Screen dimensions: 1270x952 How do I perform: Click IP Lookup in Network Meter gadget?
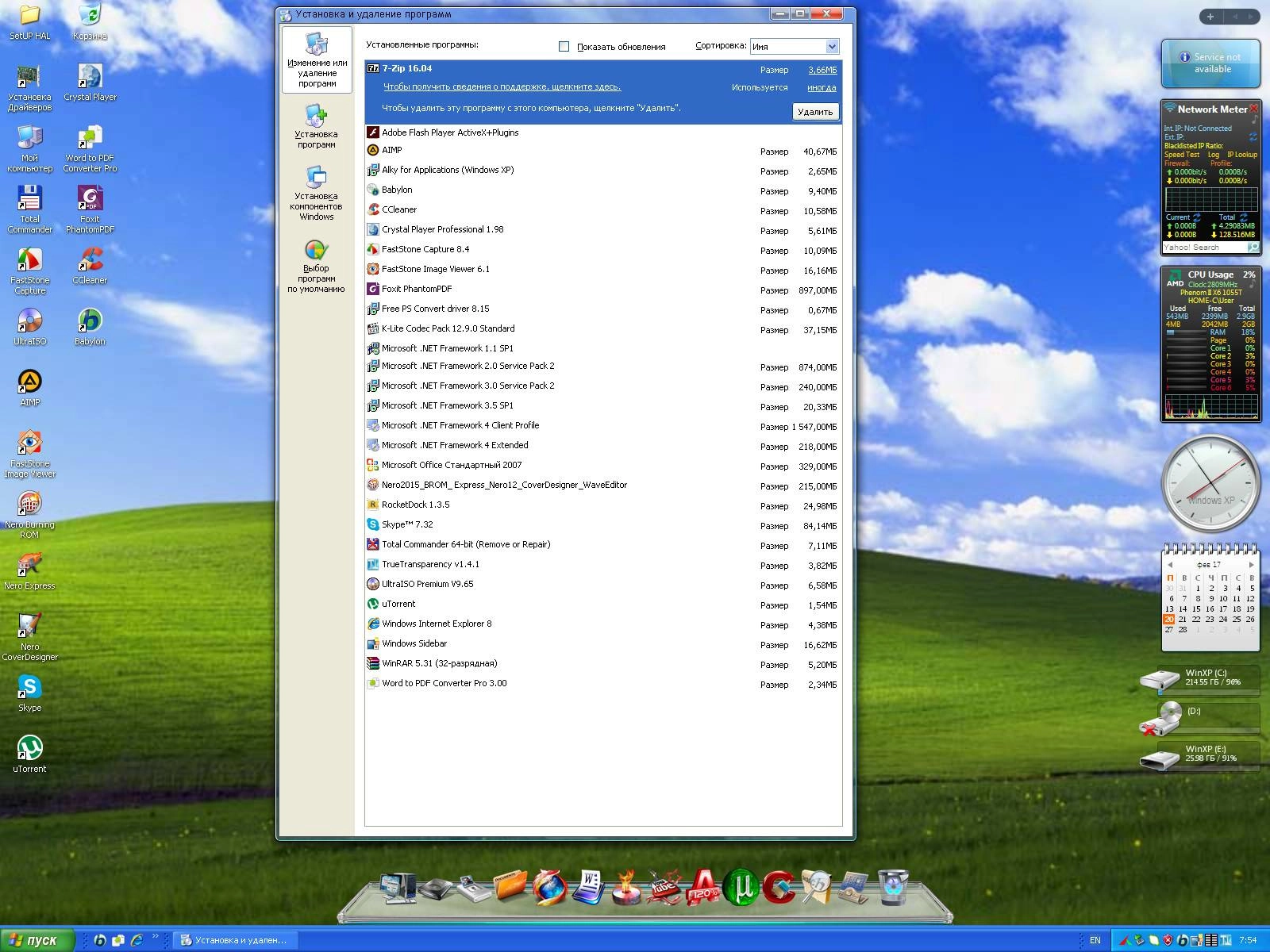tap(1242, 155)
